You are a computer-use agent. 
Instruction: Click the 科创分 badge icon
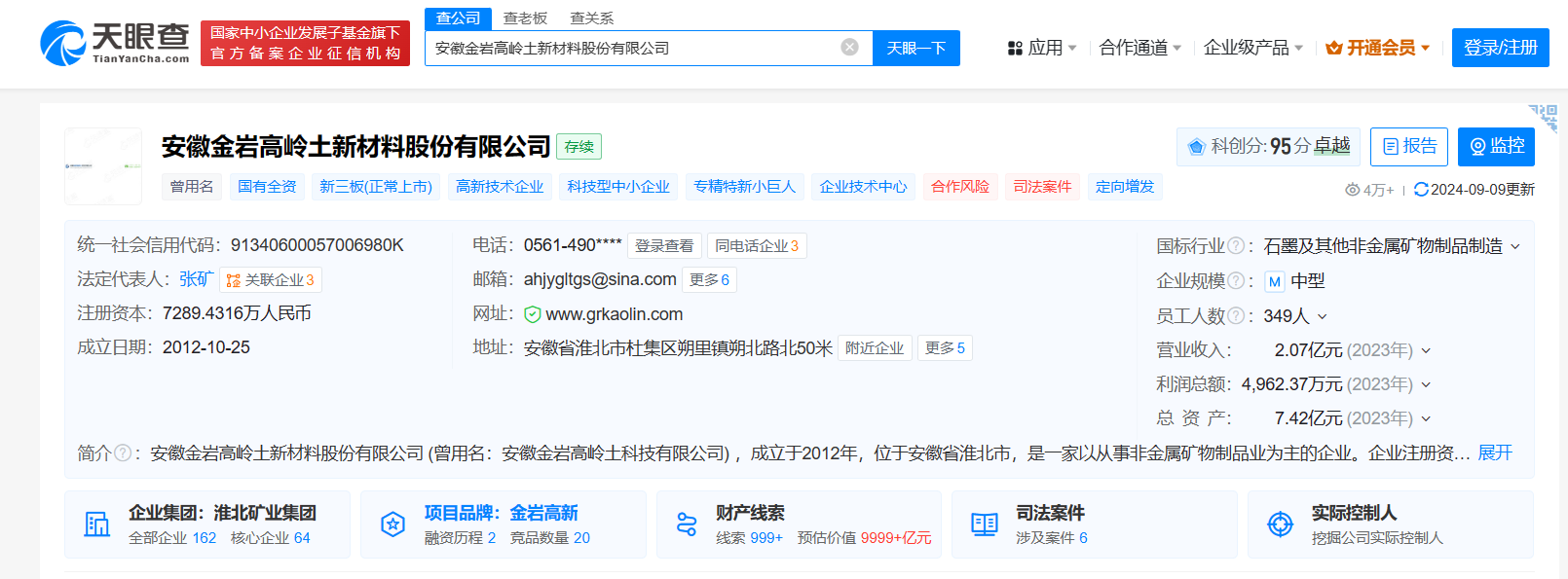pos(1196,147)
